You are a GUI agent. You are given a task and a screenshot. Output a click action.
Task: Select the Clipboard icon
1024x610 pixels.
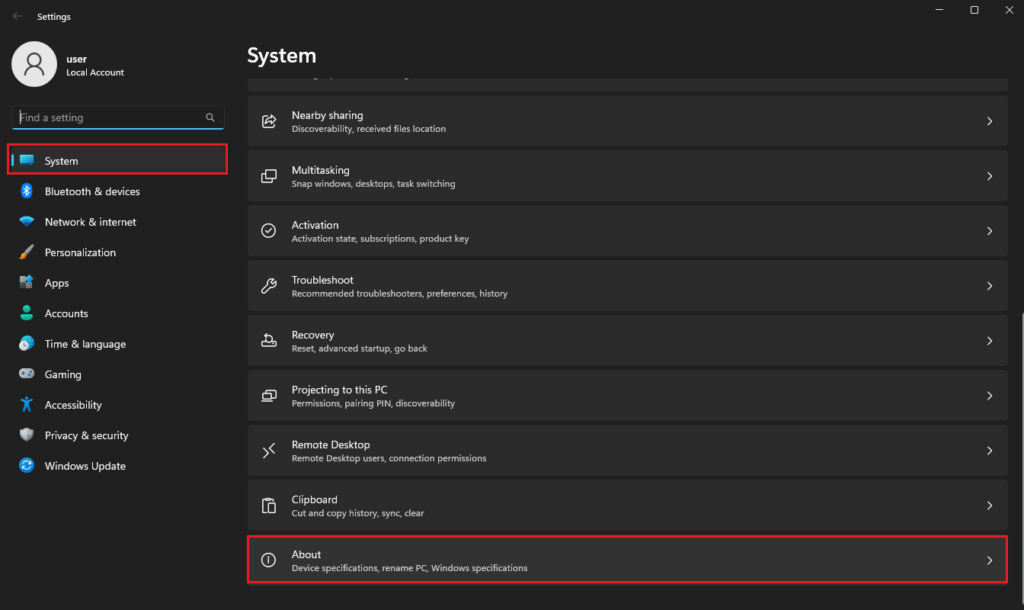tap(268, 505)
